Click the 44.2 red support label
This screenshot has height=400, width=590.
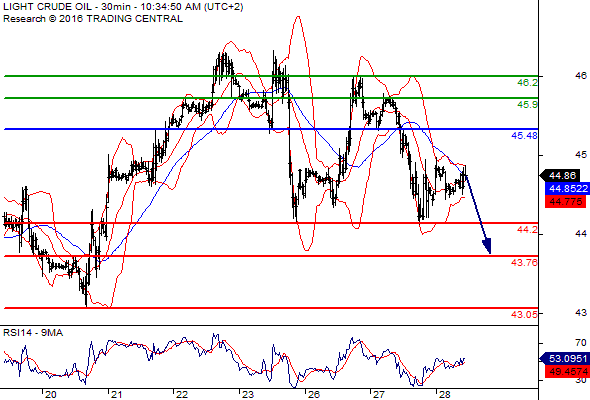pyautogui.click(x=527, y=230)
